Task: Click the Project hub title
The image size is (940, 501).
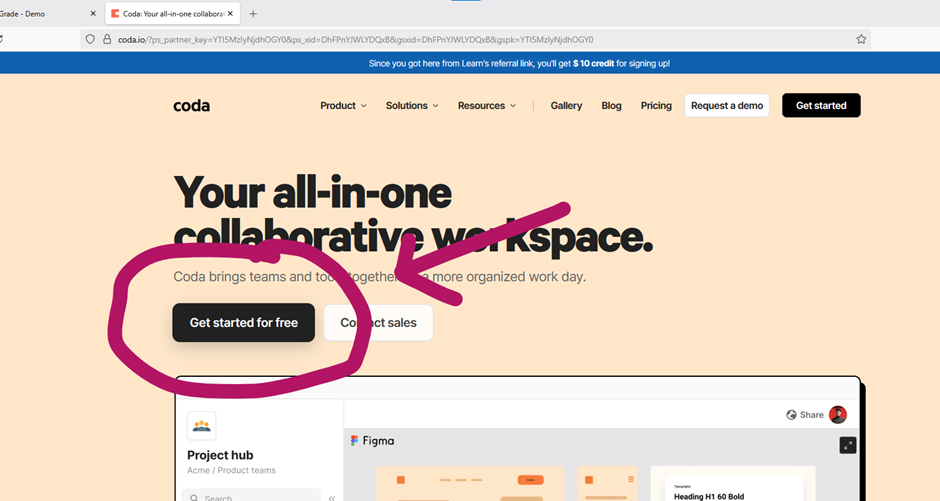Action: click(220, 455)
